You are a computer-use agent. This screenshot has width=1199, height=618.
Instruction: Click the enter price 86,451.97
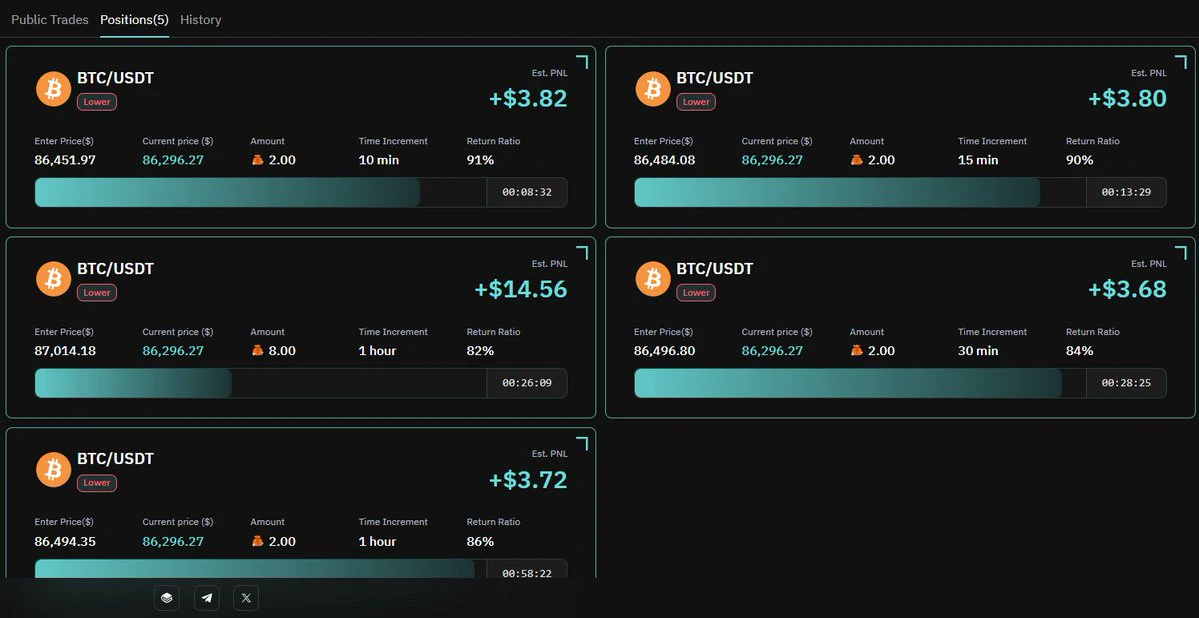tap(65, 160)
